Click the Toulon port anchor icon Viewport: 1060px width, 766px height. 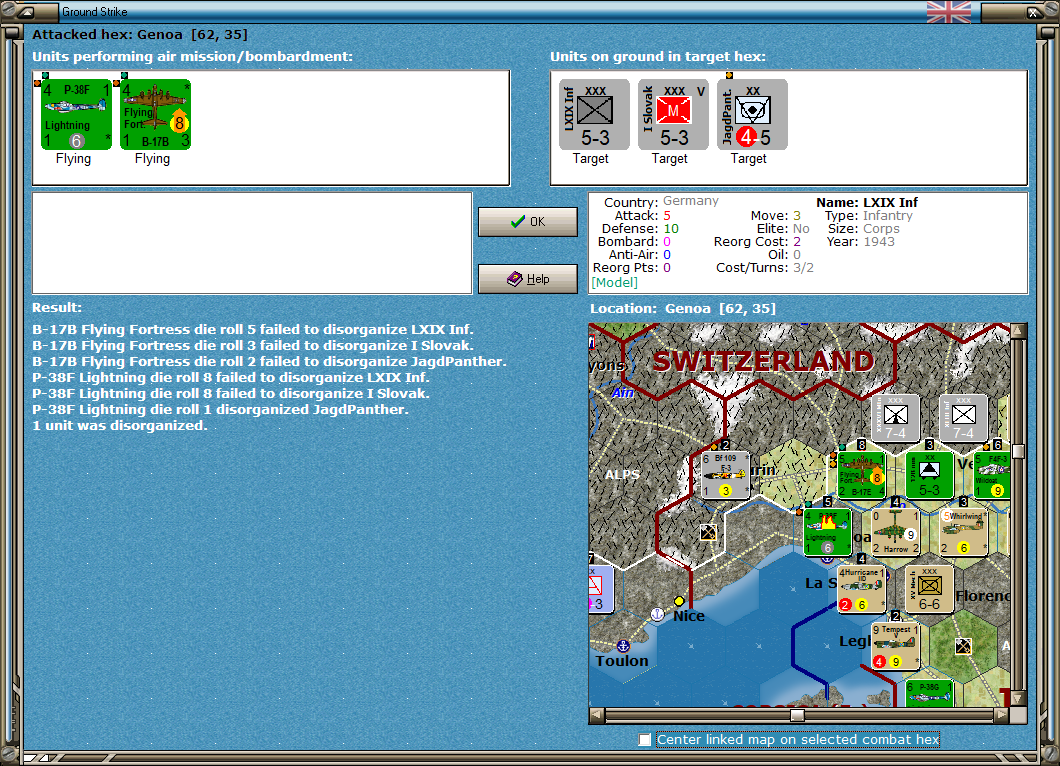click(x=623, y=646)
